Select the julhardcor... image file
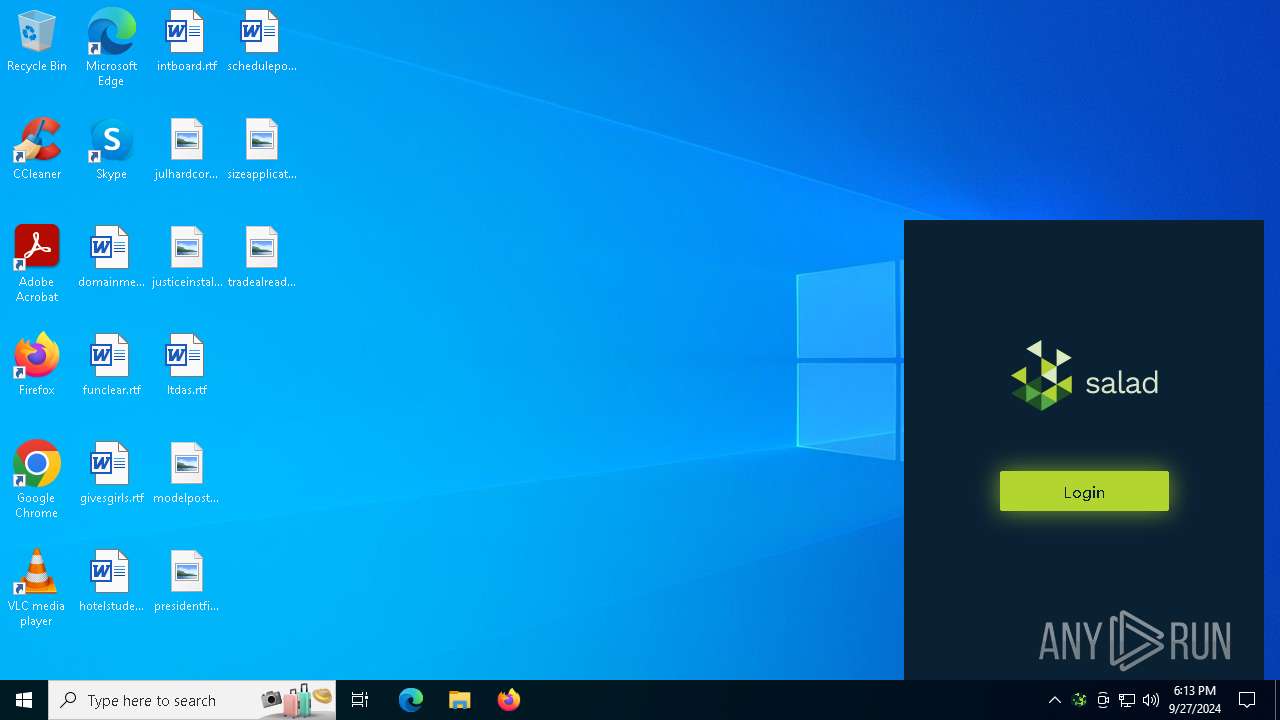1280x720 pixels. pos(186,150)
